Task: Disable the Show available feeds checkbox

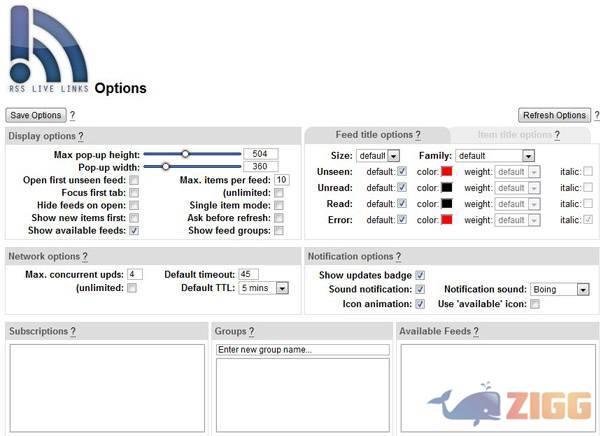Action: (134, 230)
